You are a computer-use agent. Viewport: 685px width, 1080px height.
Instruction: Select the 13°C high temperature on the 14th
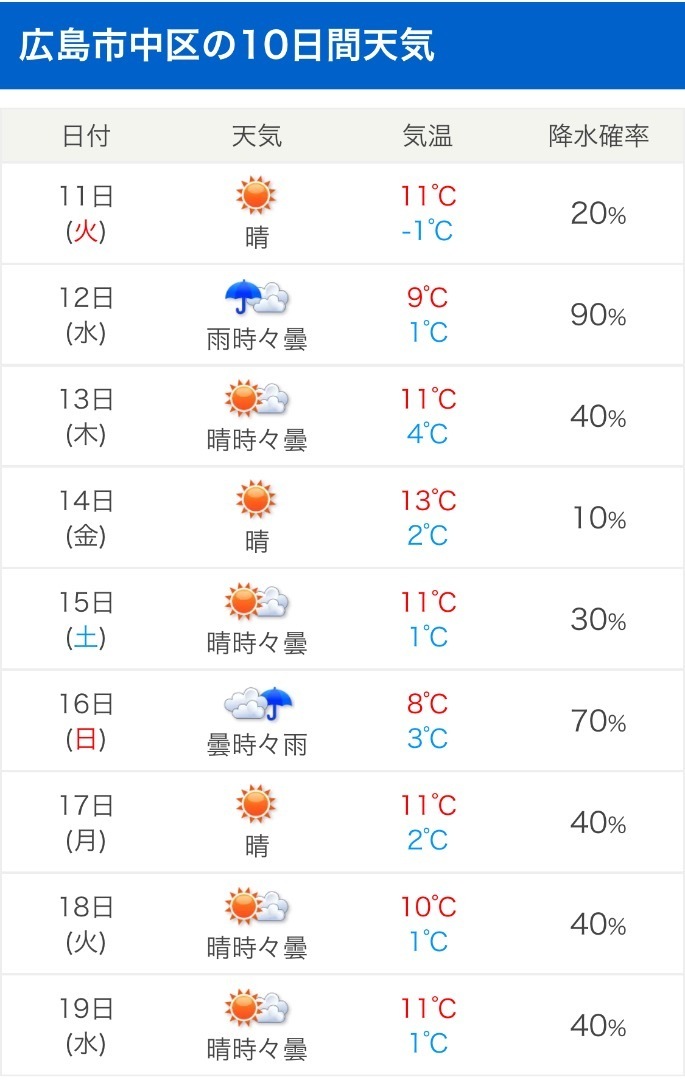[428, 501]
